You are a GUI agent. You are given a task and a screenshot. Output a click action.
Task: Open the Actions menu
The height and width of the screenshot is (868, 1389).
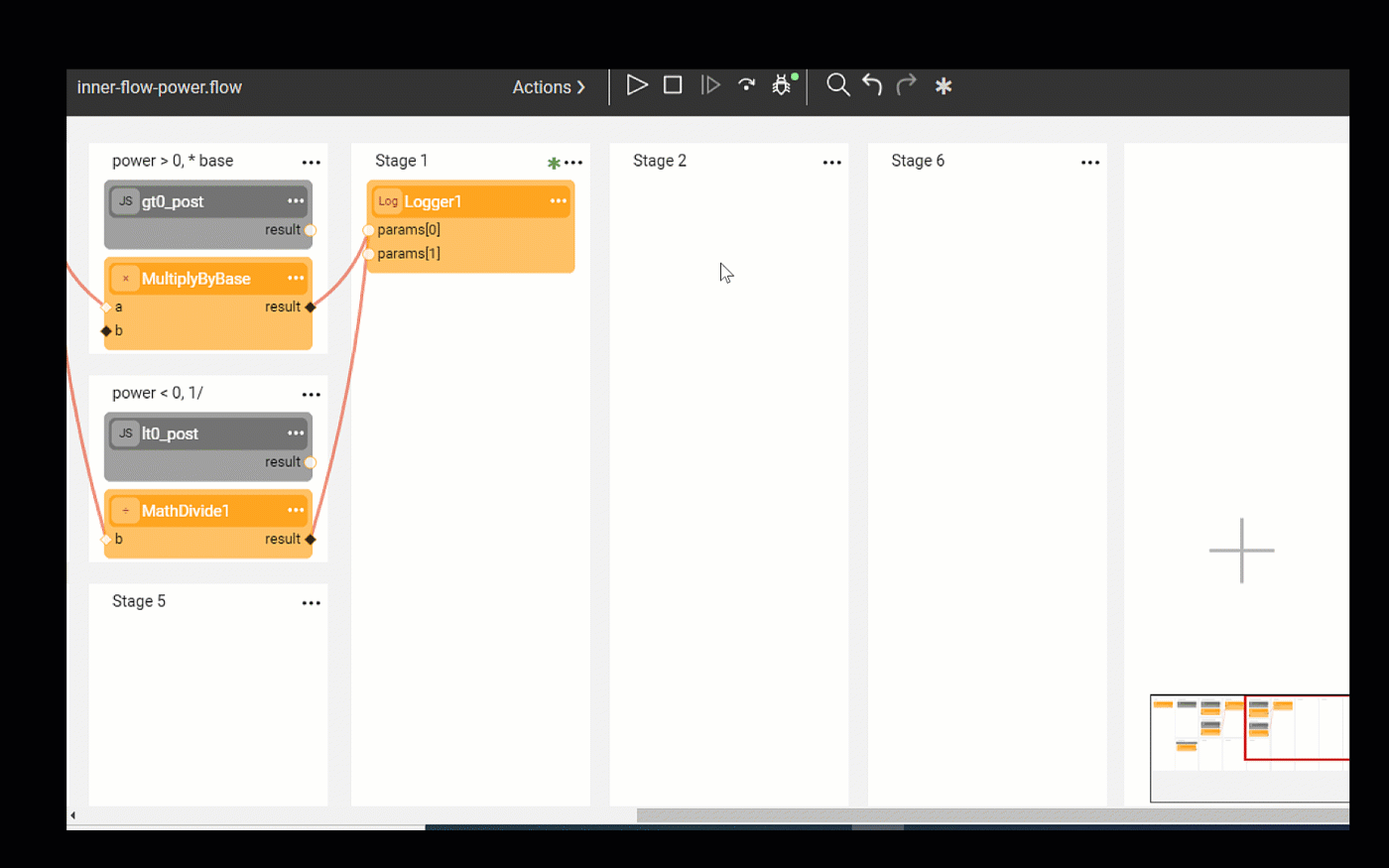pos(545,87)
